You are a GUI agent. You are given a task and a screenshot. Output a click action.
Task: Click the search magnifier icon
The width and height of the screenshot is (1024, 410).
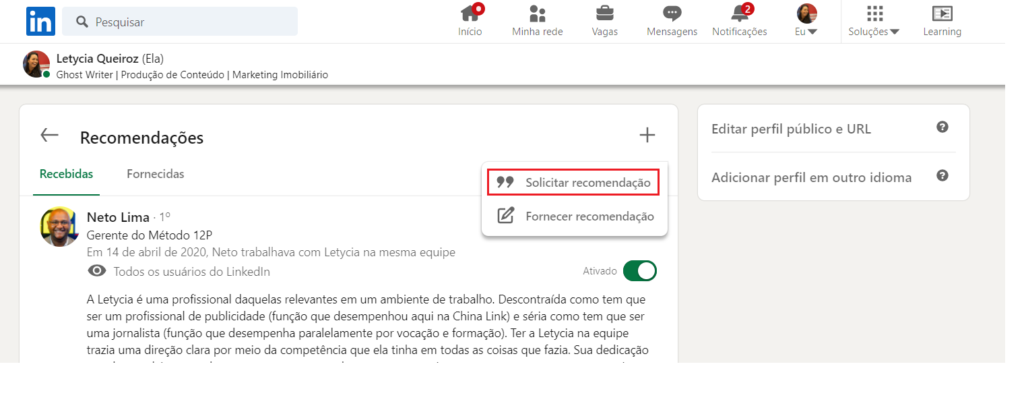pos(82,22)
